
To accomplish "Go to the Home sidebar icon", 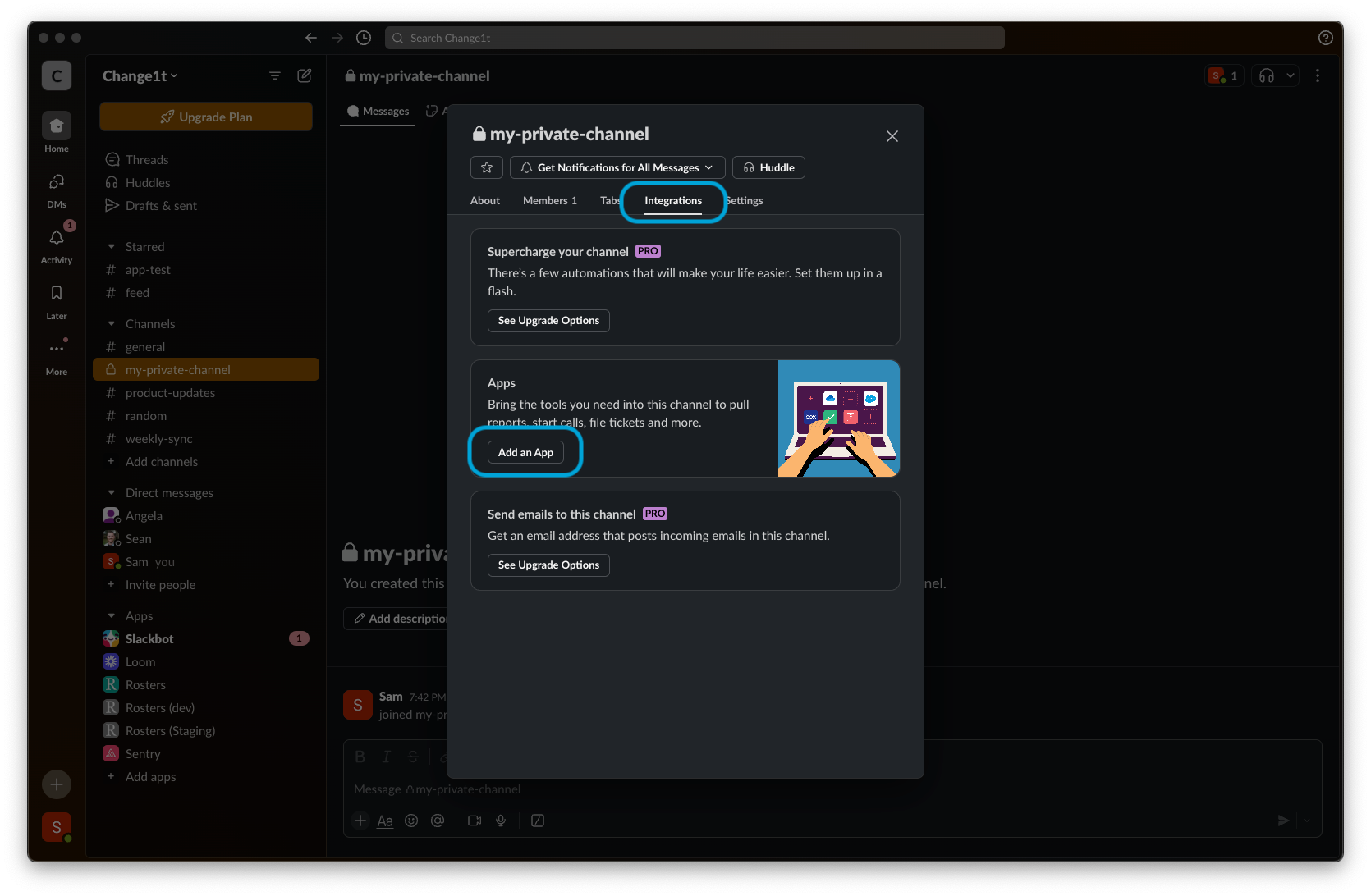I will [x=57, y=132].
